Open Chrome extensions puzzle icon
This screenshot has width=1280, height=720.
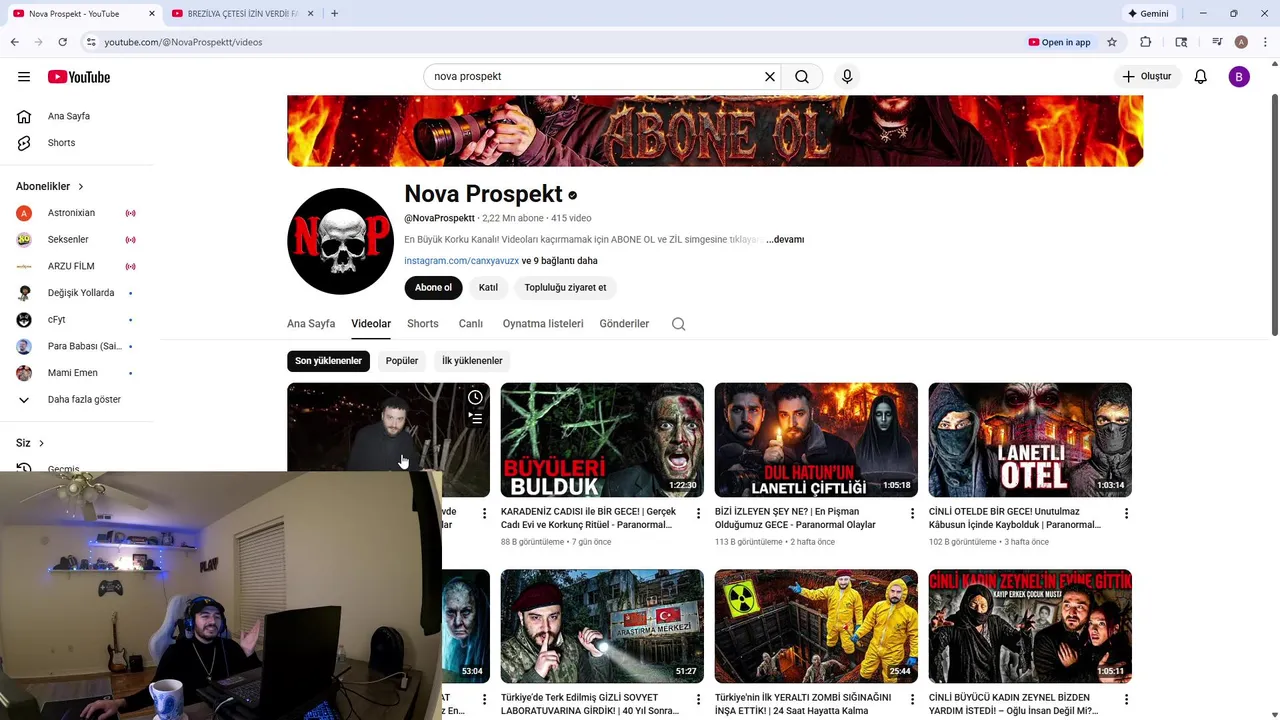1146,42
